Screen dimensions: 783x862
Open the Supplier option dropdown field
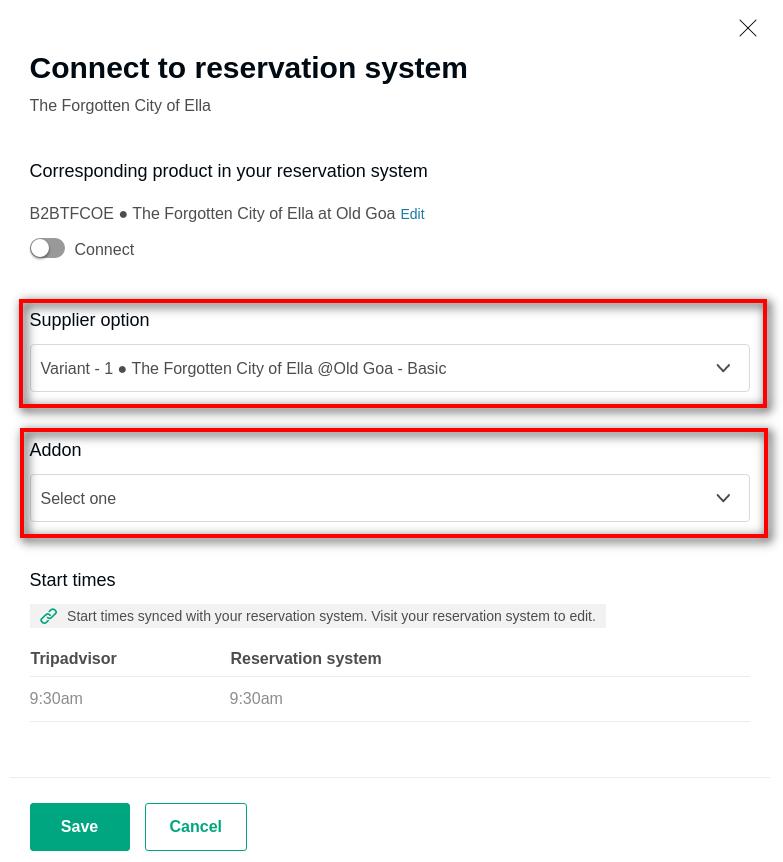click(x=370, y=368)
